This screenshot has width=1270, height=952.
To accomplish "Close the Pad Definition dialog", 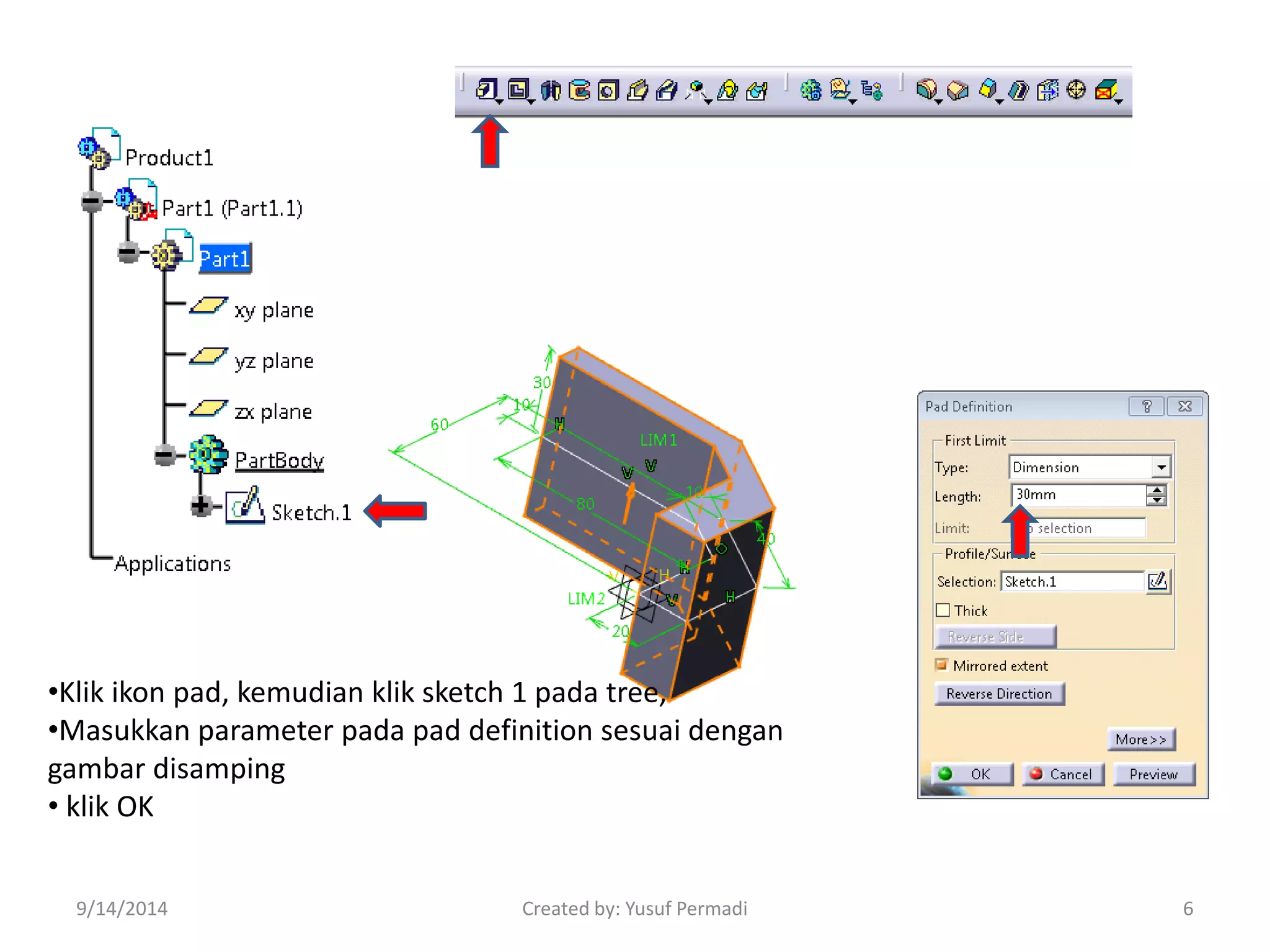I will coord(1185,407).
